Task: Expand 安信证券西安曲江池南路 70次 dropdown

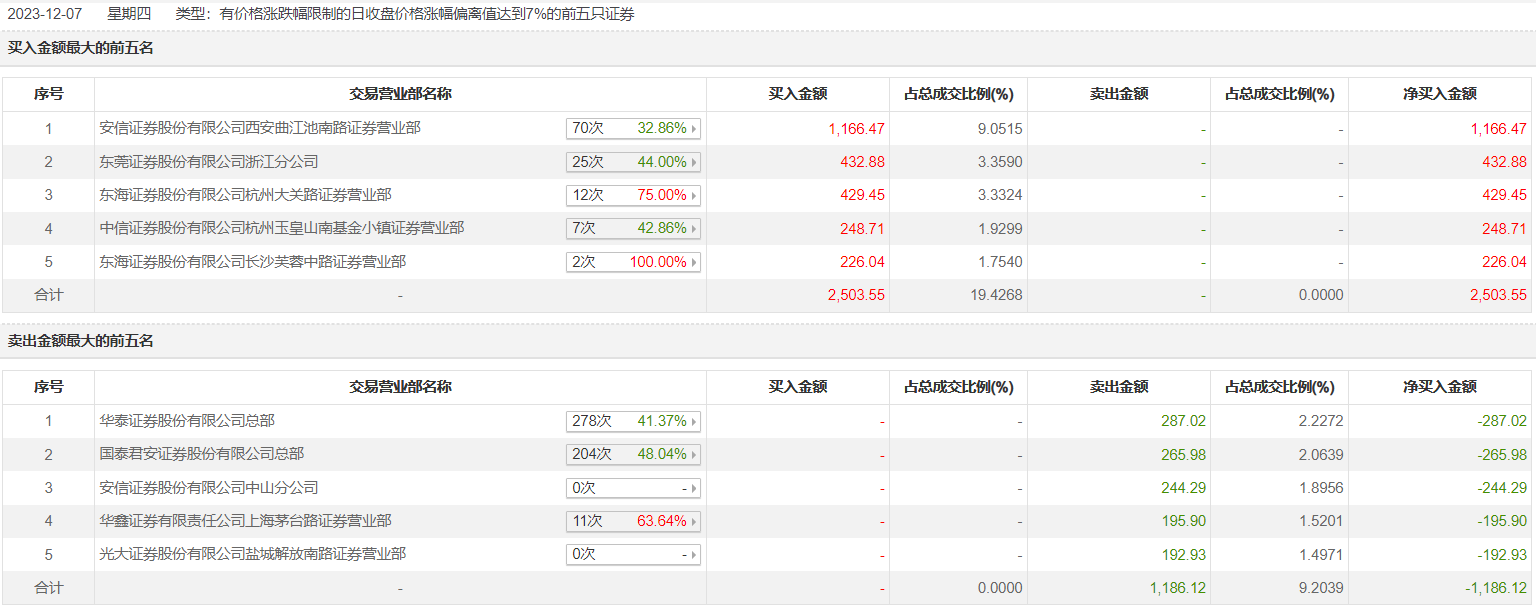Action: point(633,128)
